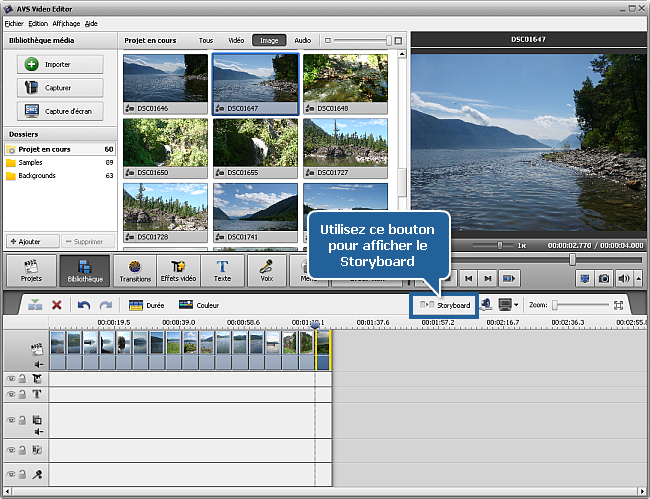Image resolution: width=650 pixels, height=499 pixels.
Task: Switch to the Vidéo filter tab
Action: point(236,41)
